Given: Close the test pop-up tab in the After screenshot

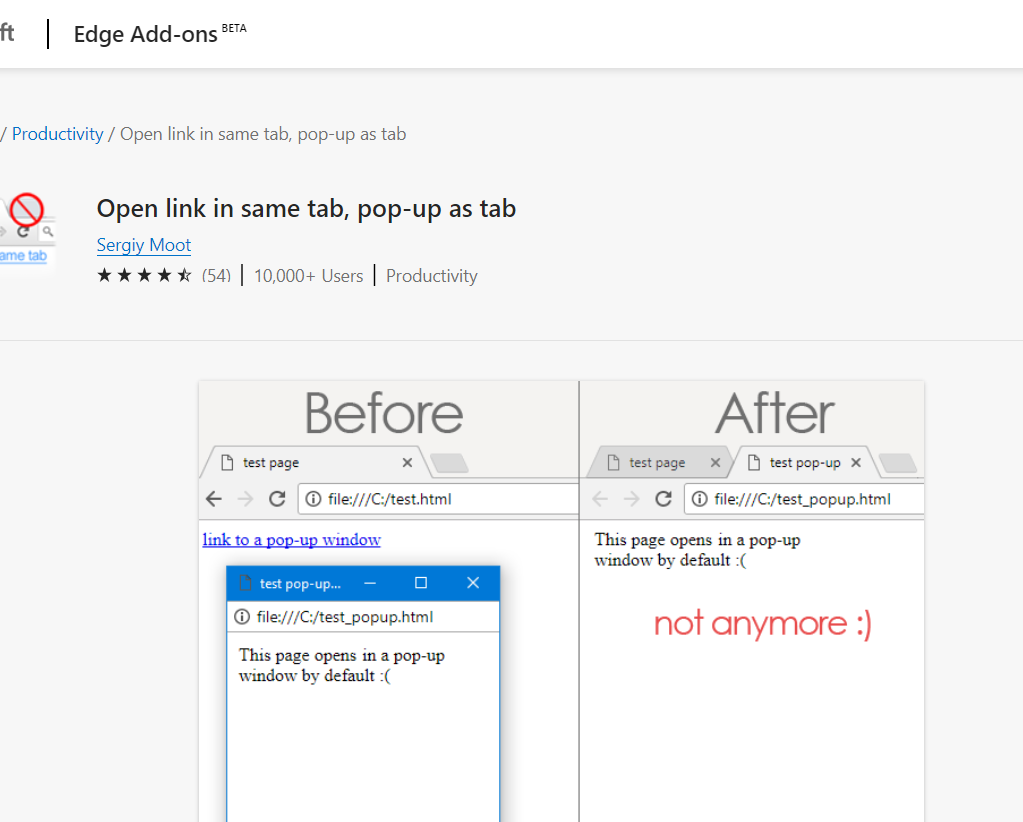Looking at the screenshot, I should tap(855, 462).
